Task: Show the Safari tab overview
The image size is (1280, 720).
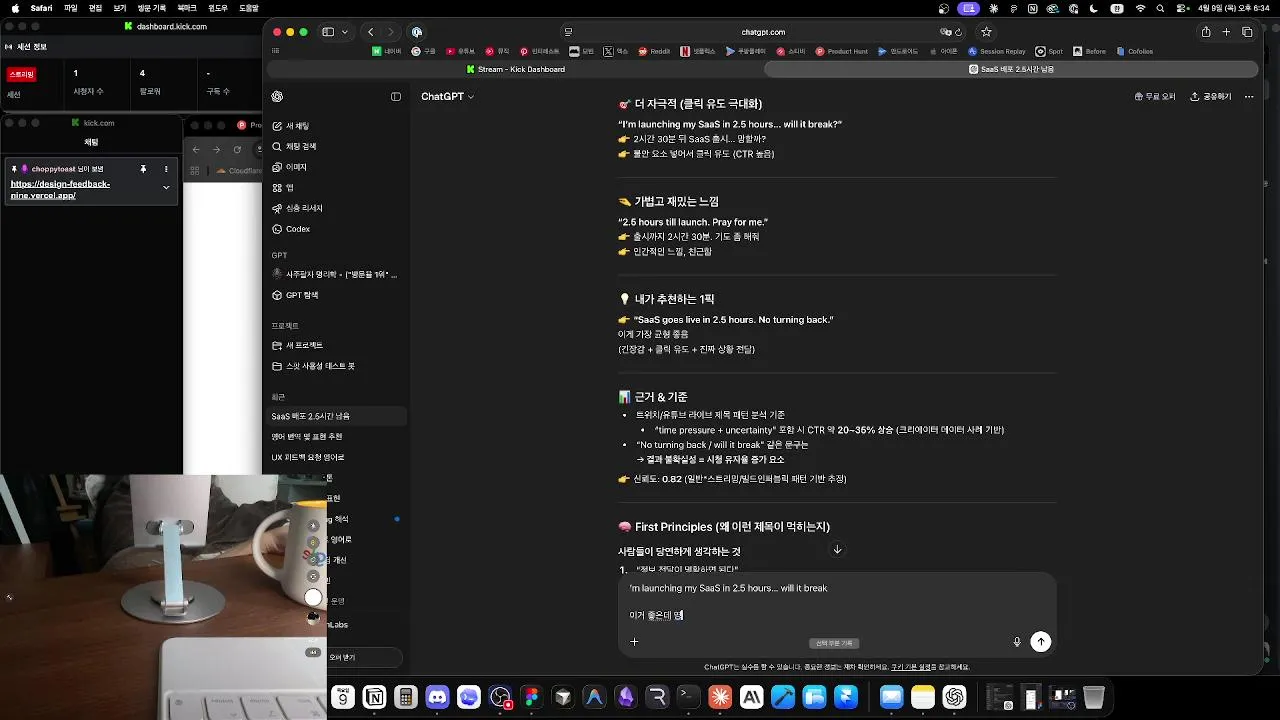Action: pyautogui.click(x=1247, y=32)
